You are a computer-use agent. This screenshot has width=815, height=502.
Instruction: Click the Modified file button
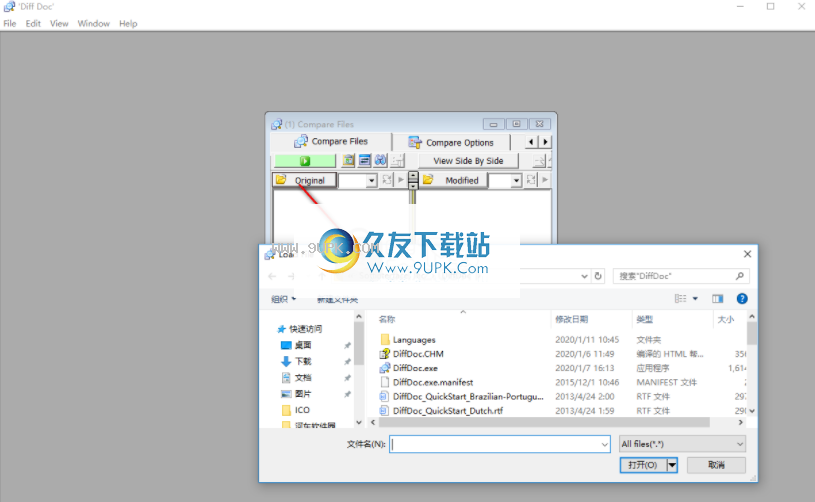point(453,180)
